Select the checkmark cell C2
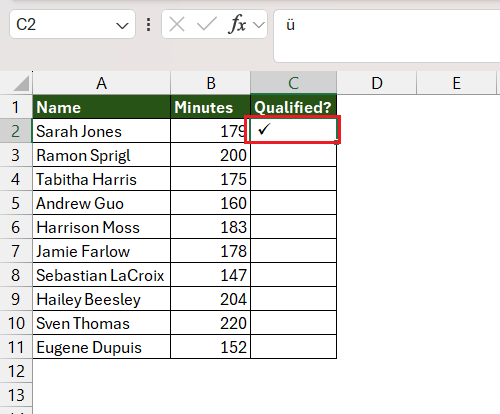 click(293, 130)
